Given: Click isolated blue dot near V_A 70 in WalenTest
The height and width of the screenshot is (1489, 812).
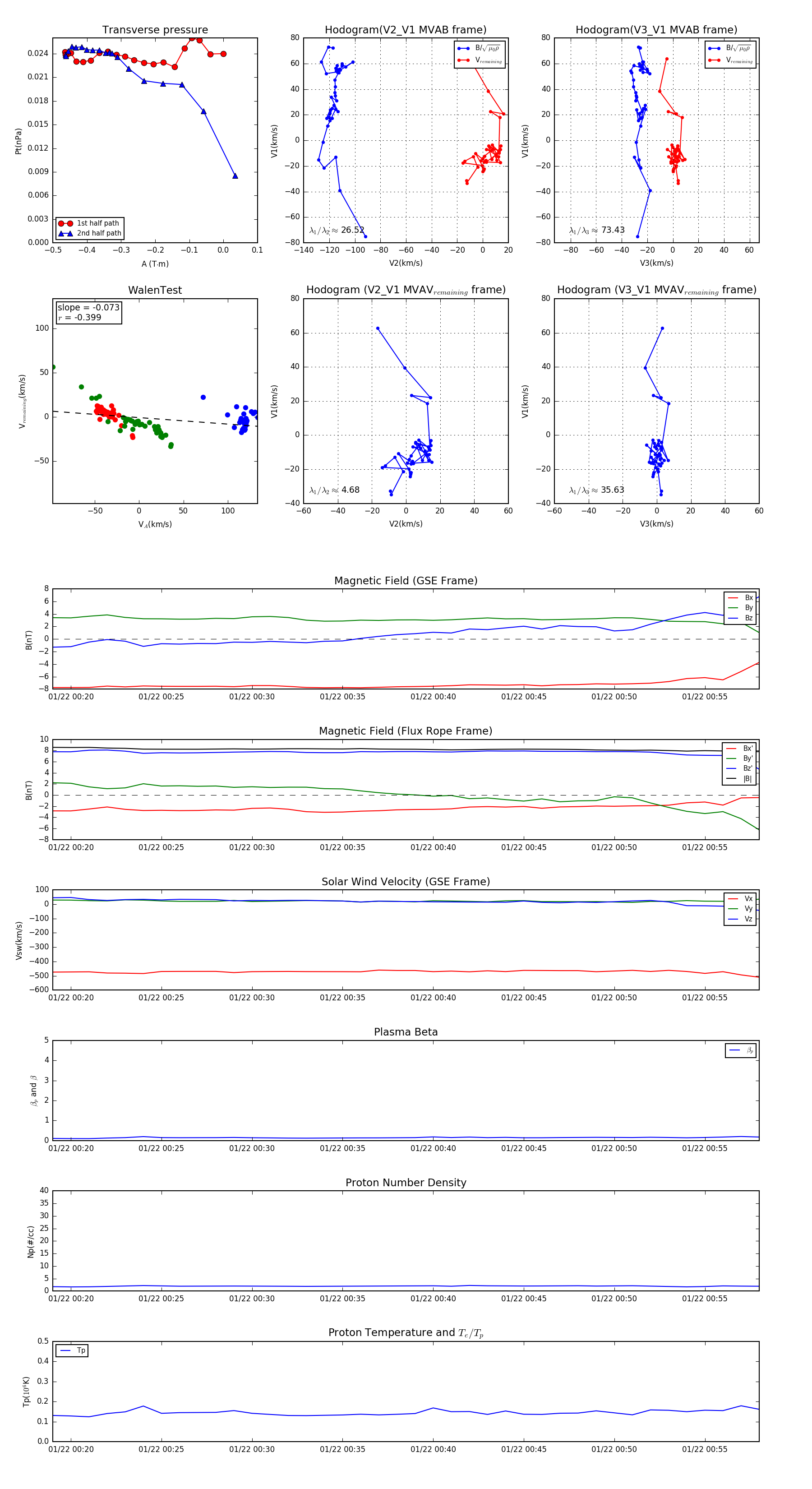Looking at the screenshot, I should 203,397.
